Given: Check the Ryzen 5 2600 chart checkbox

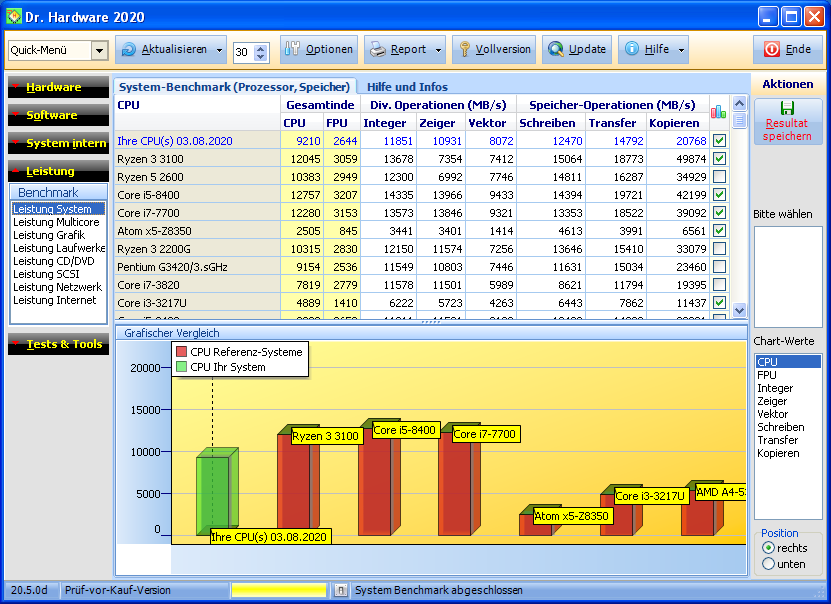Looking at the screenshot, I should (x=719, y=176).
